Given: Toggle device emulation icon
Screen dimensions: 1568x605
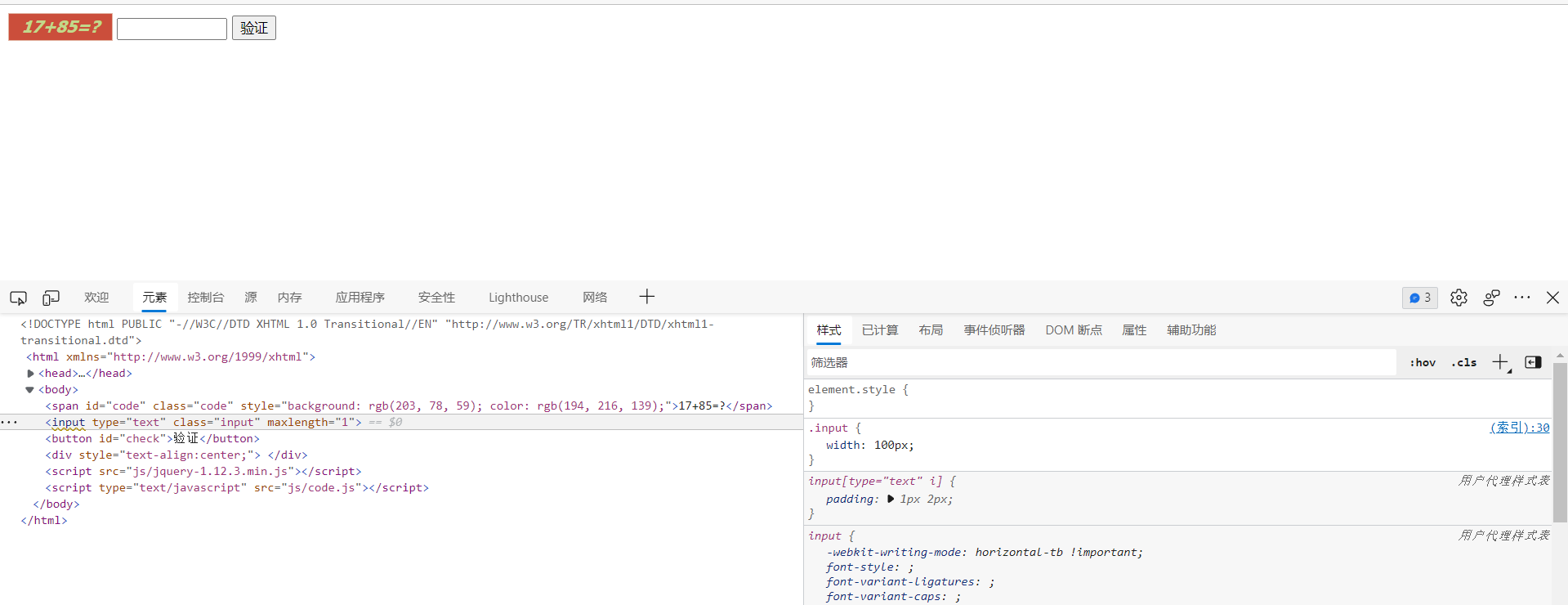Looking at the screenshot, I should click(51, 298).
